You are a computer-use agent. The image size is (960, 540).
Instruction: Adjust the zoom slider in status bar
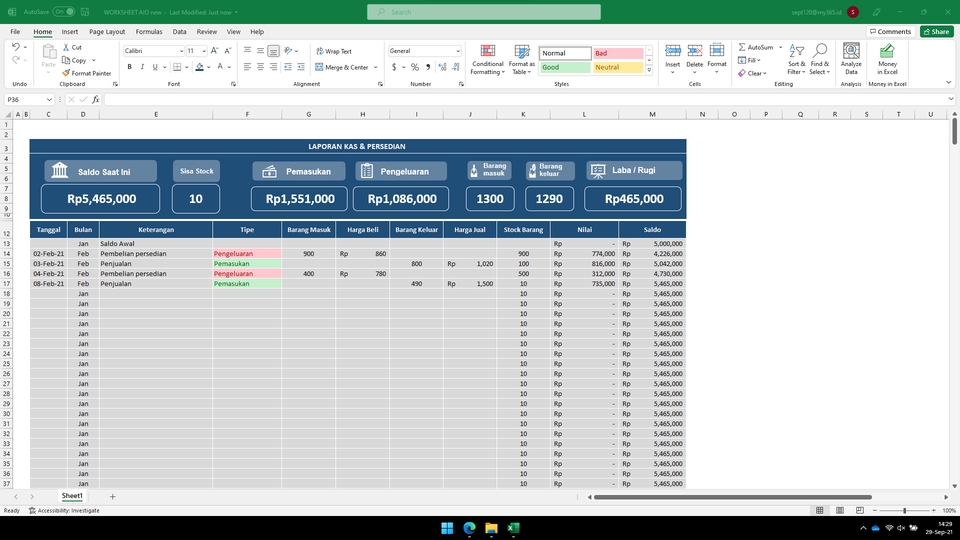(x=904, y=510)
